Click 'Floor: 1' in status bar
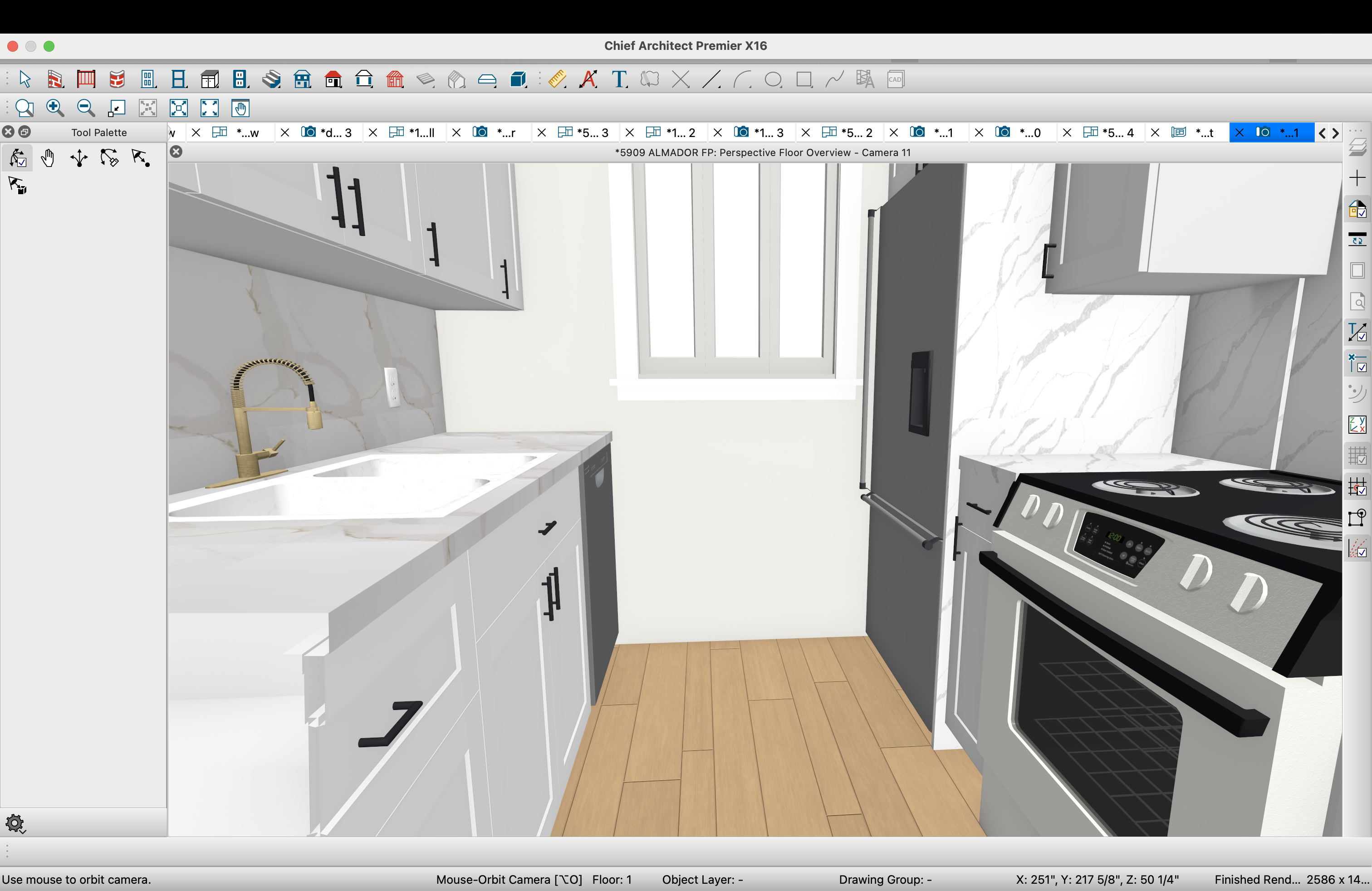 coord(612,880)
